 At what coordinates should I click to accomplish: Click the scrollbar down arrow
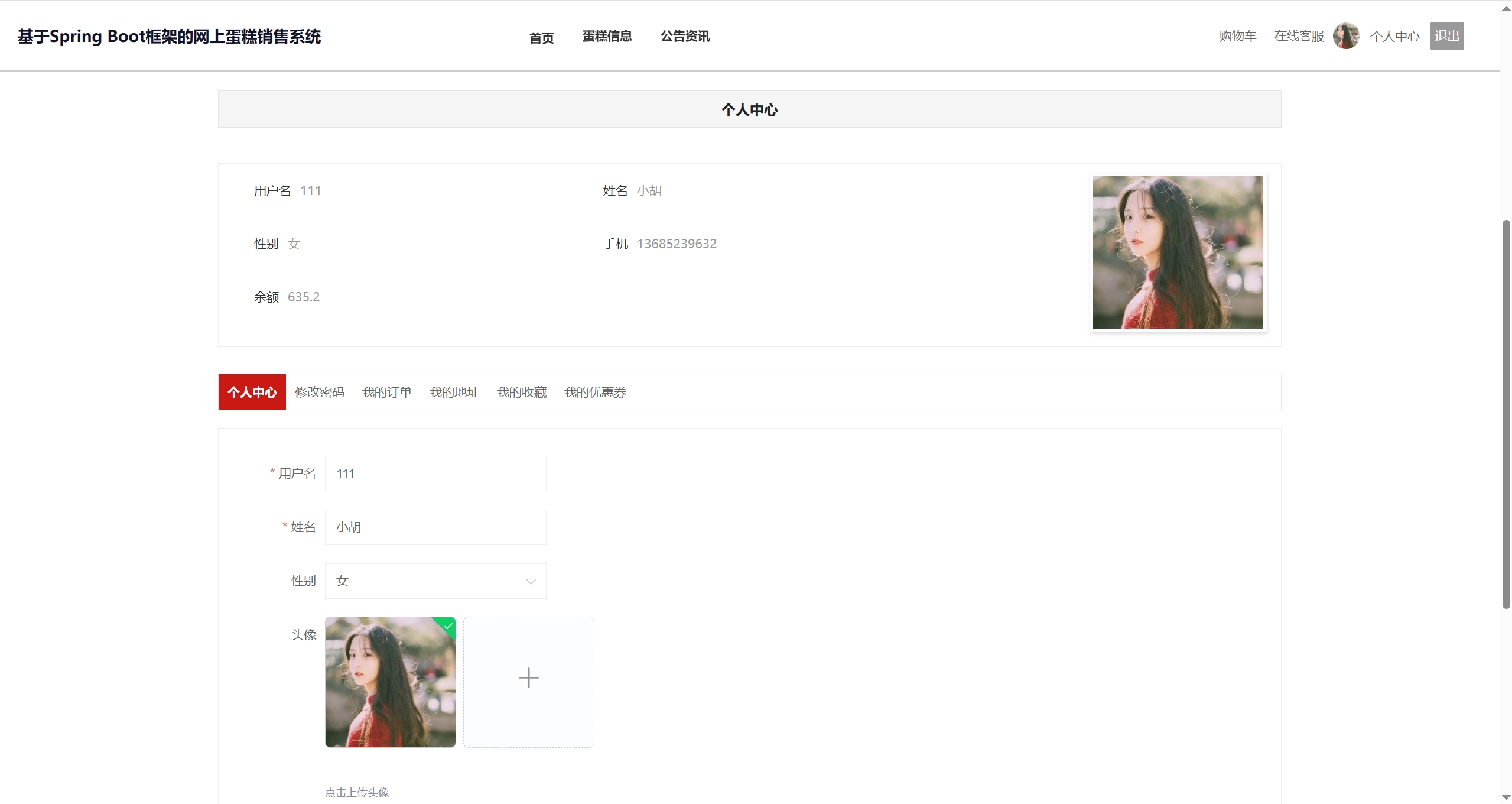(1506, 797)
